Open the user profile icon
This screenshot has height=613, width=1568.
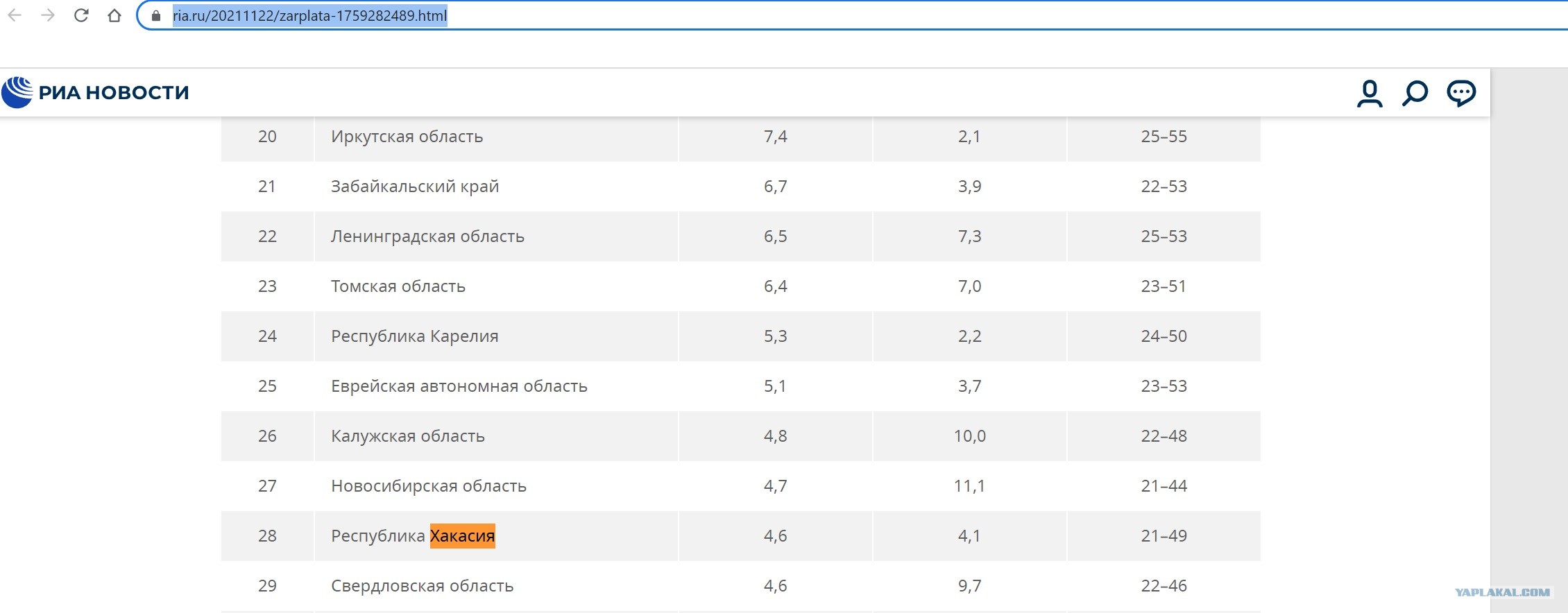point(1370,93)
